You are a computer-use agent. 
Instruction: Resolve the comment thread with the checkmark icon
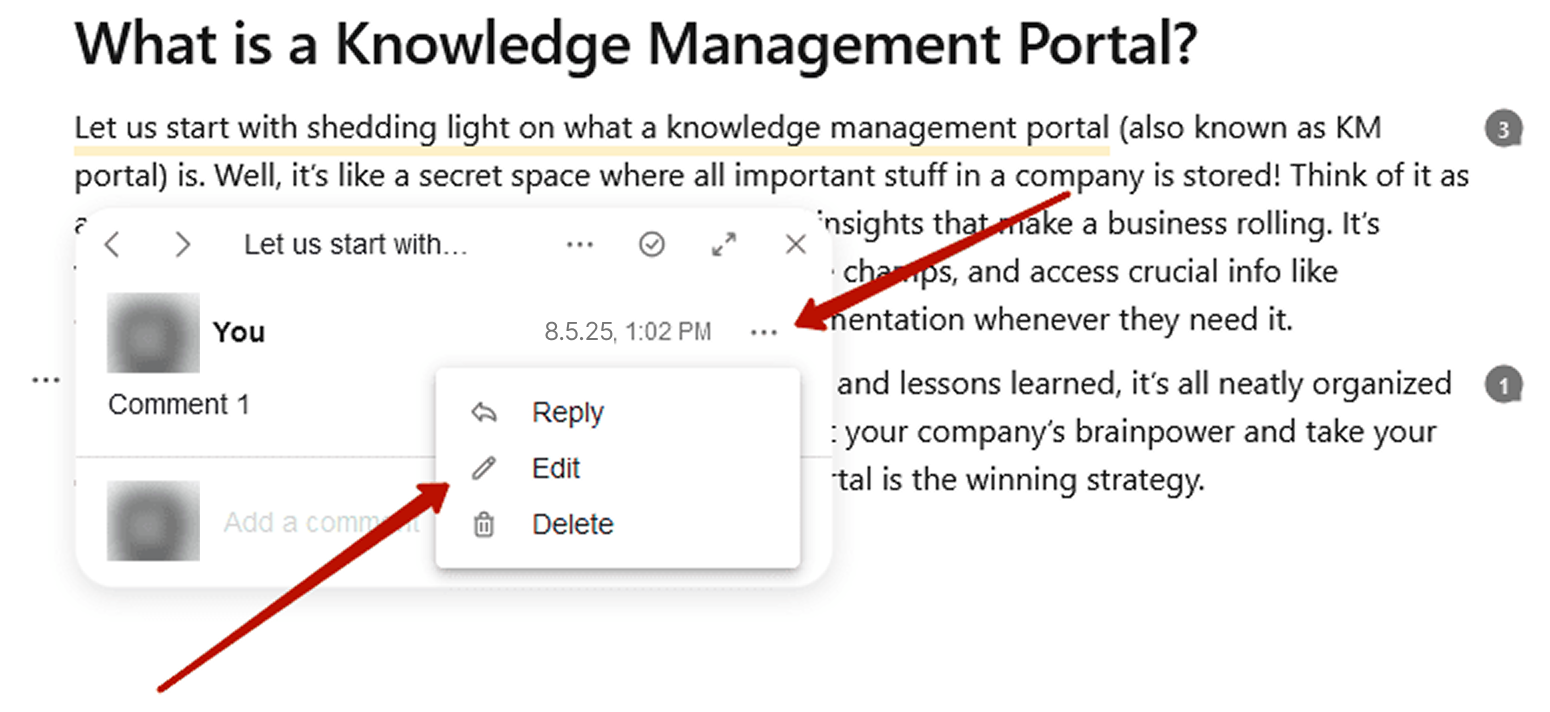click(652, 245)
